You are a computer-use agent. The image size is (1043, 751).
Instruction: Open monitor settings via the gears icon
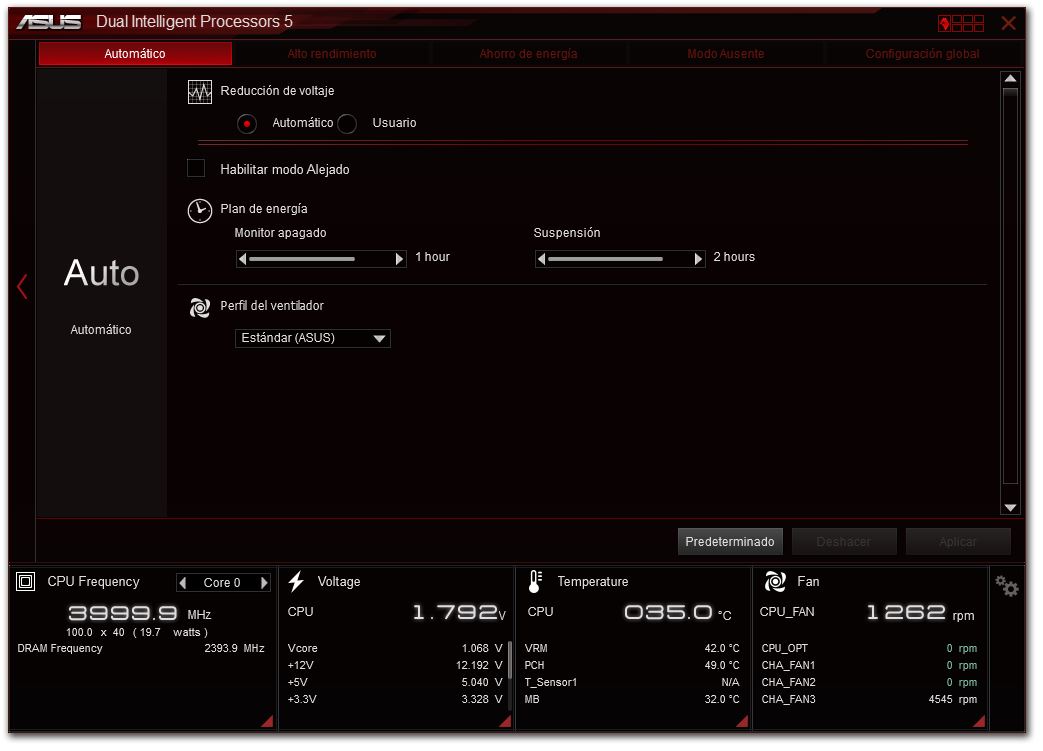click(1006, 586)
